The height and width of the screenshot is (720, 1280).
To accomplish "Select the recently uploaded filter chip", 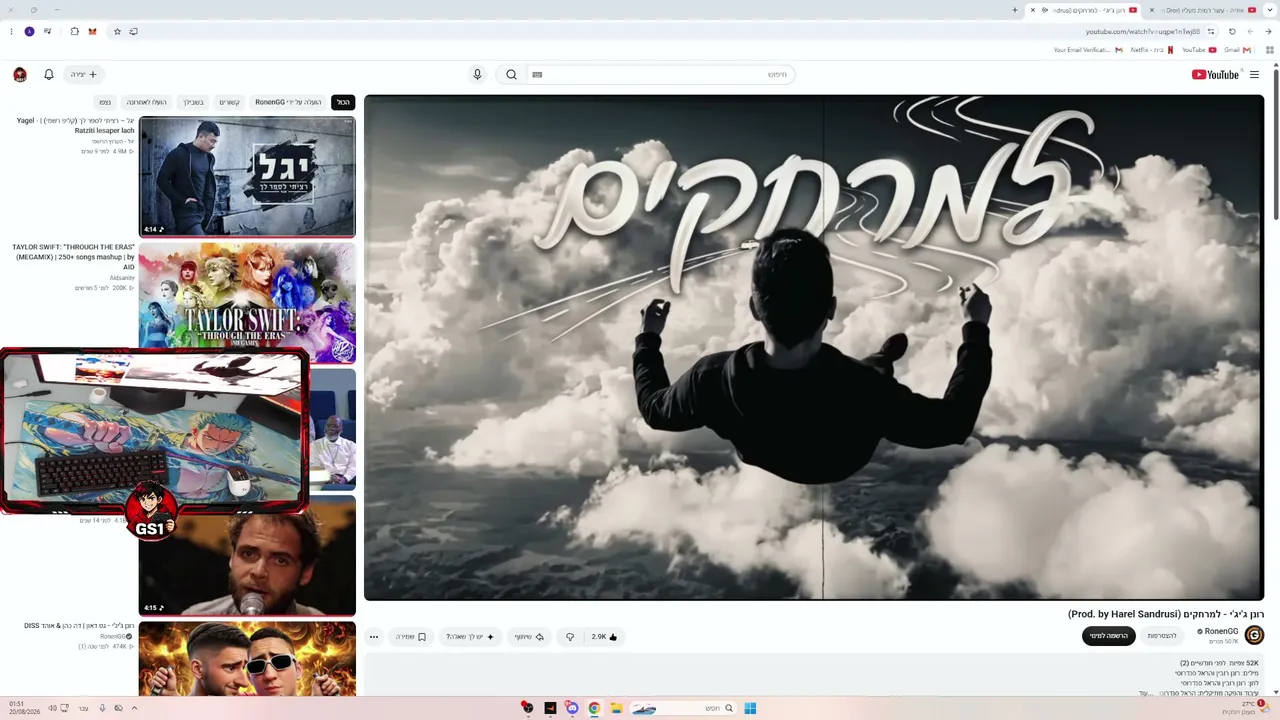I will [146, 102].
